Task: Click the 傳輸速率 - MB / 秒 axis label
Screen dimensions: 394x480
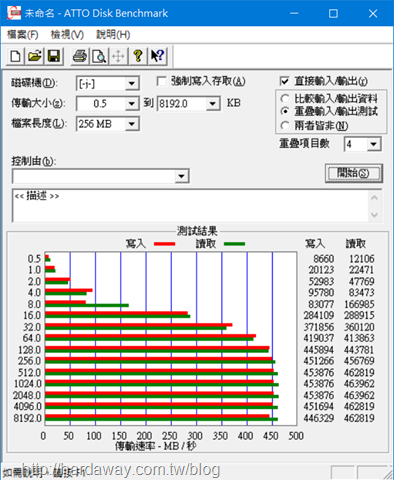Action: [x=156, y=446]
